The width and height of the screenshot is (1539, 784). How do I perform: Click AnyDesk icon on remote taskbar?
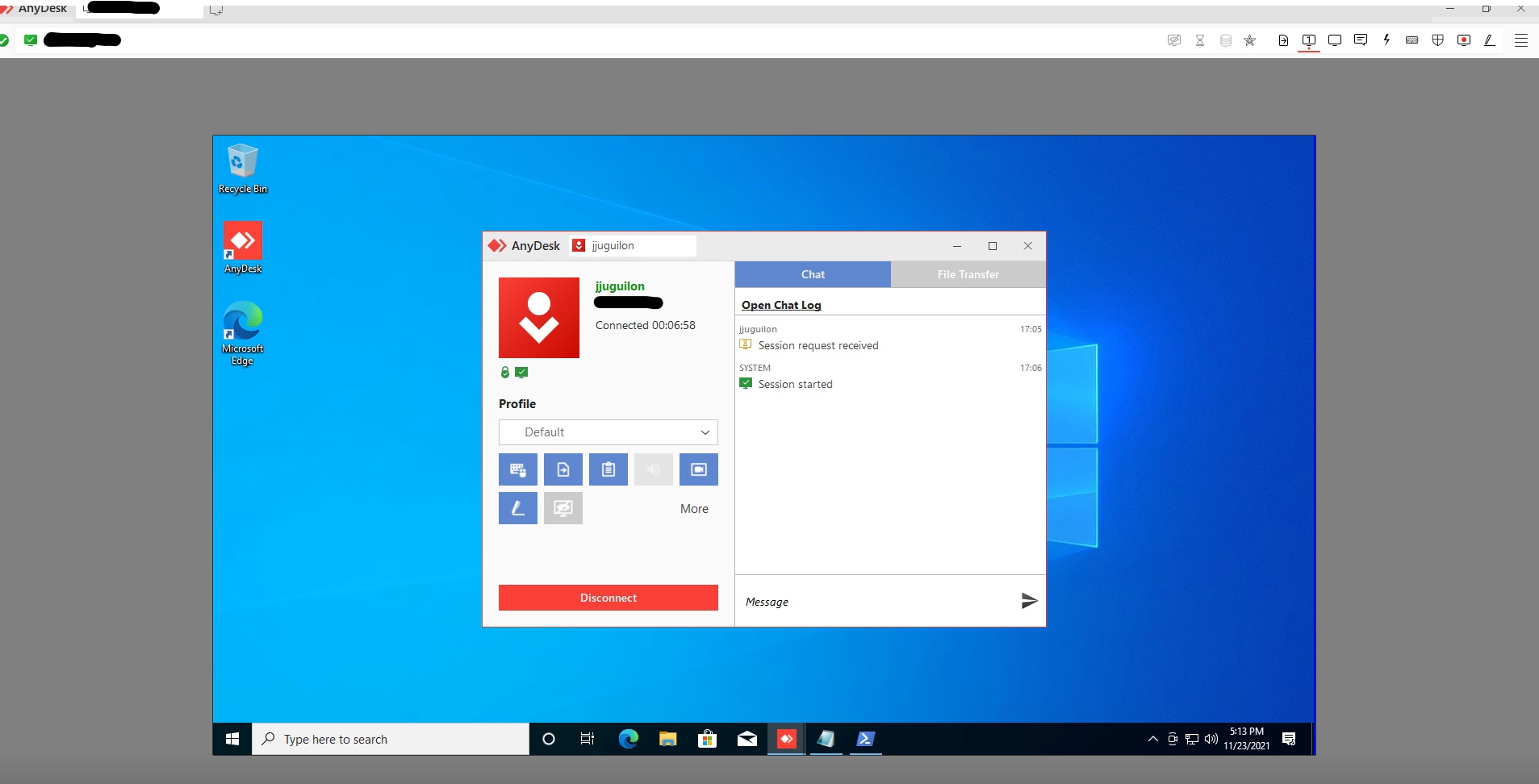pos(786,739)
